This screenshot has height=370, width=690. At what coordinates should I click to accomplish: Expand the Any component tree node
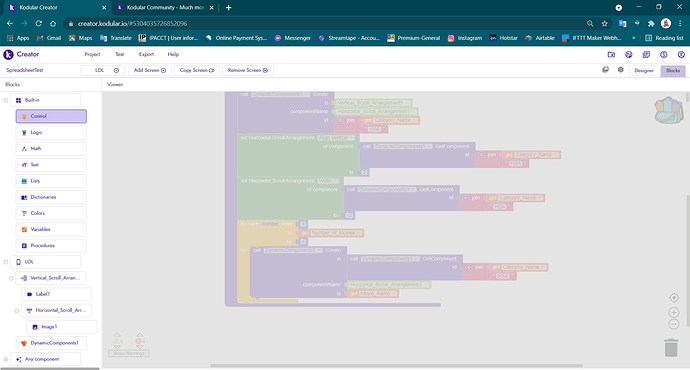pyautogui.click(x=6, y=359)
